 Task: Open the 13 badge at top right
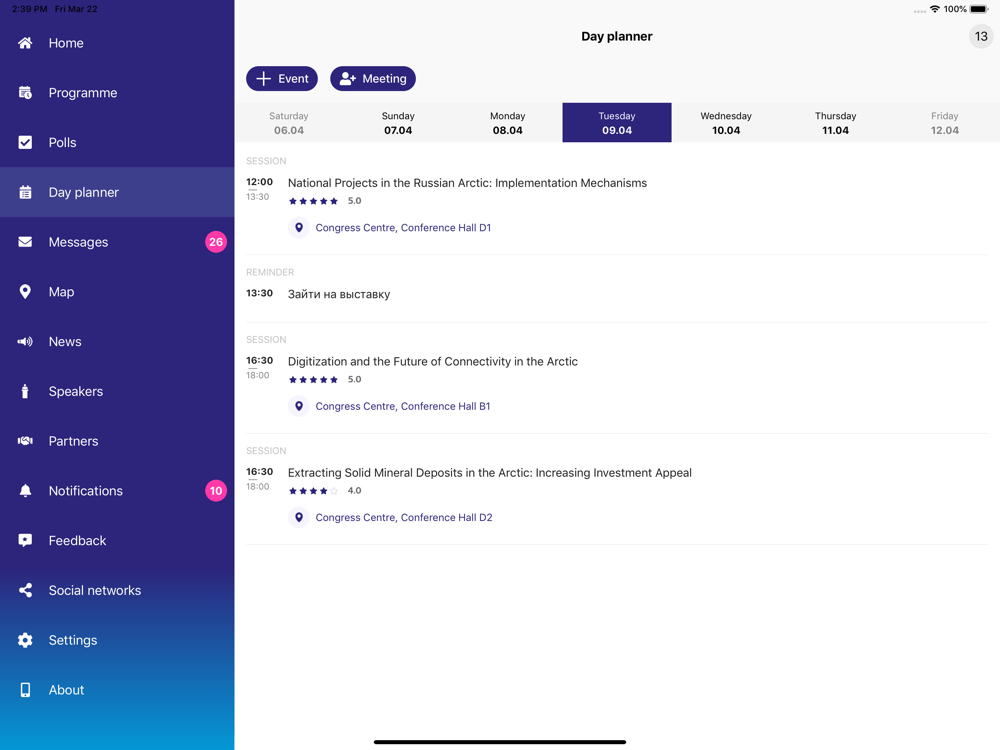click(x=981, y=36)
